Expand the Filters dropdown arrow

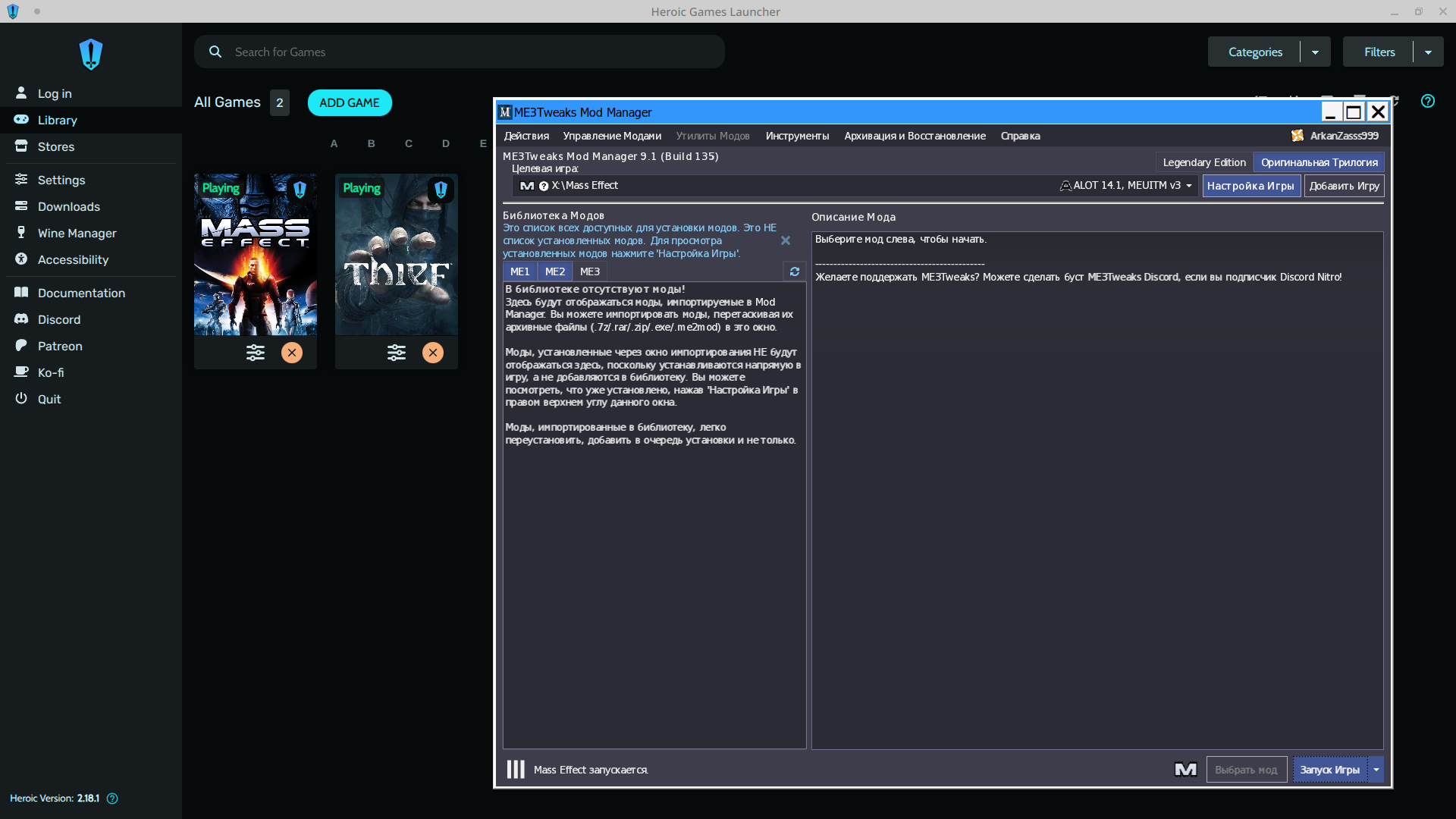tap(1427, 52)
